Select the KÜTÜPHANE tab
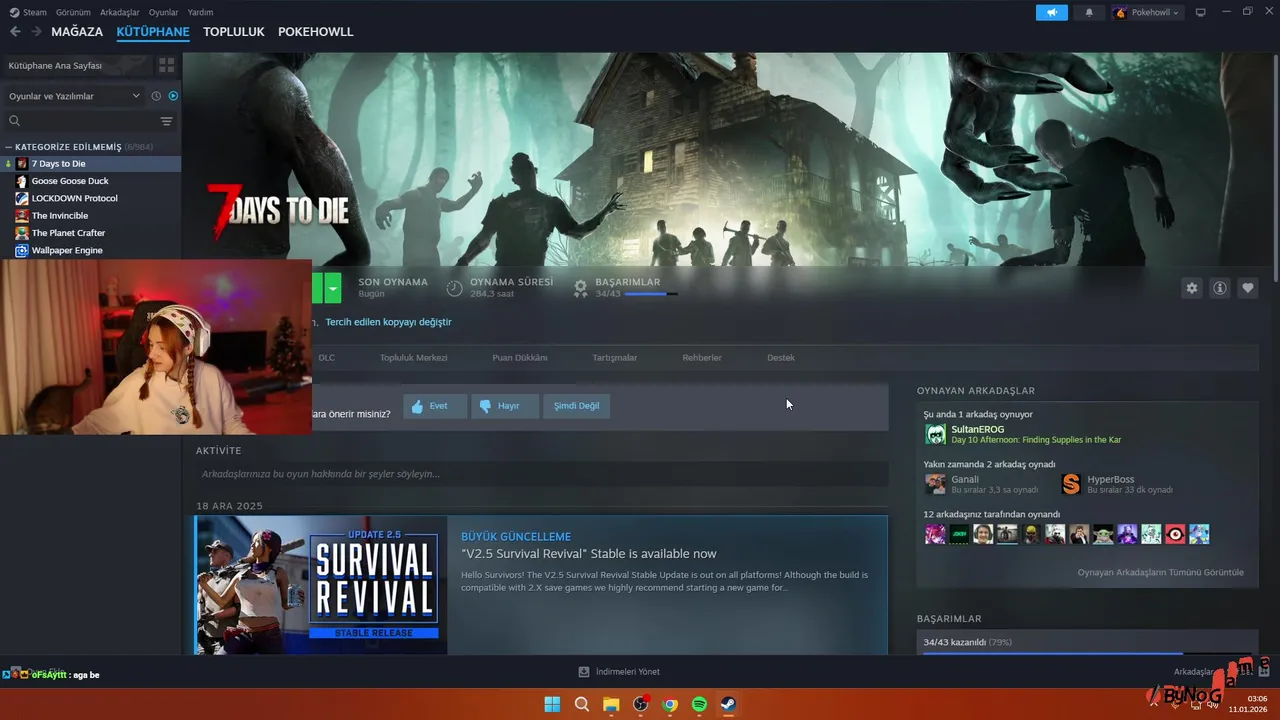The height and width of the screenshot is (720, 1280). pos(153,32)
